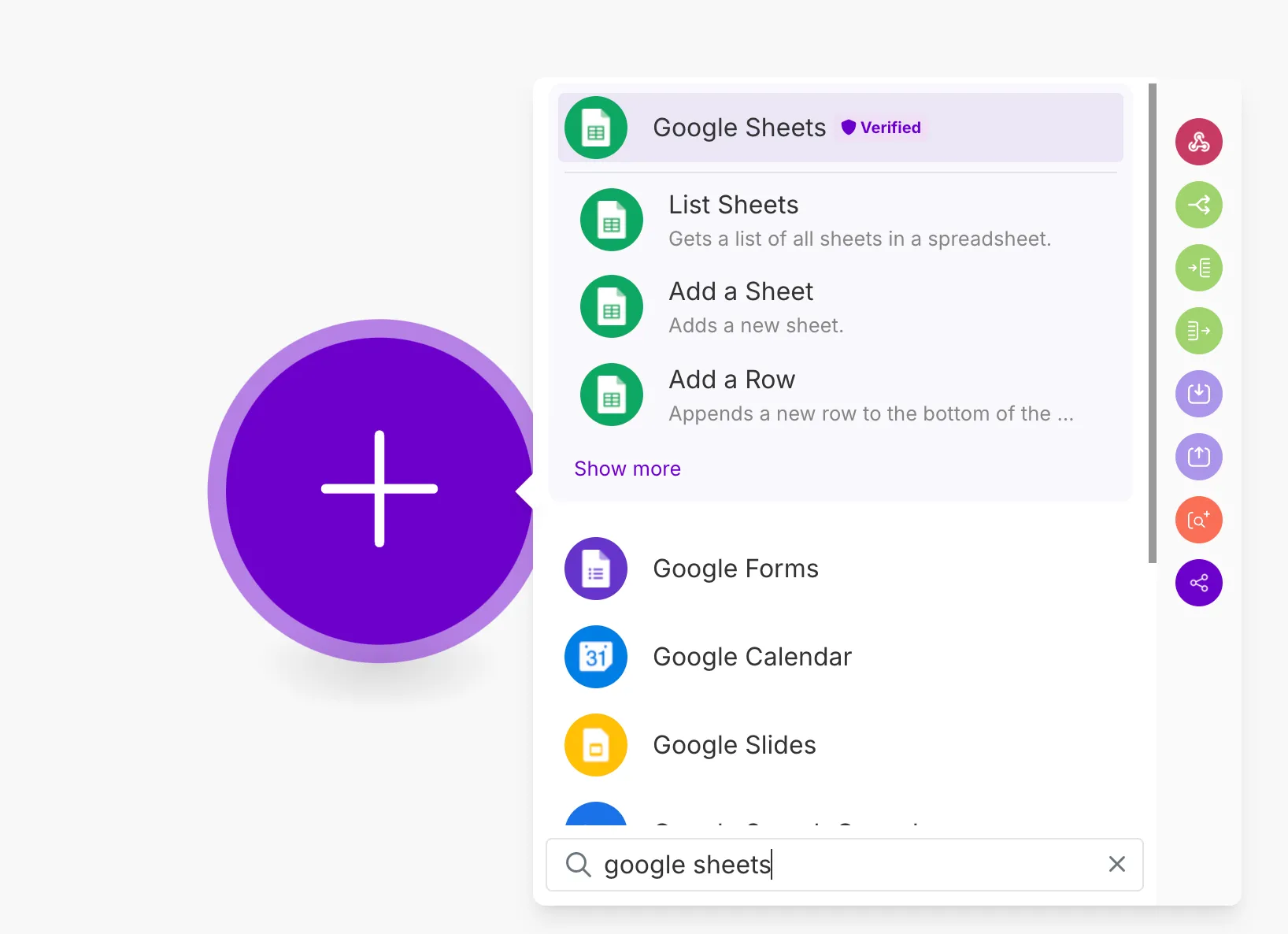Click the magnifier icon in search box

pos(579,864)
